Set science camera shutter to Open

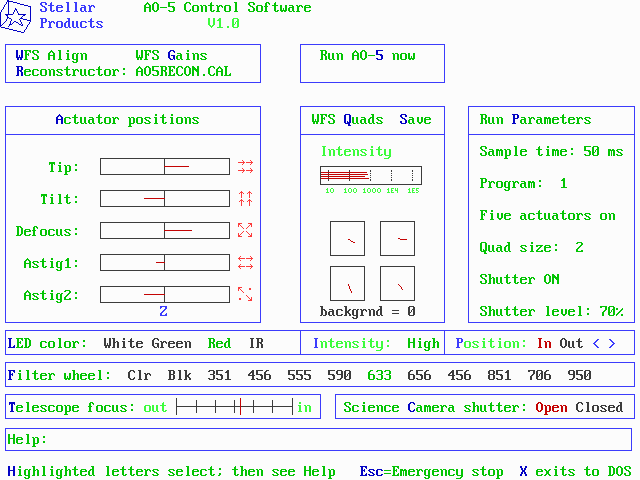pos(551,407)
